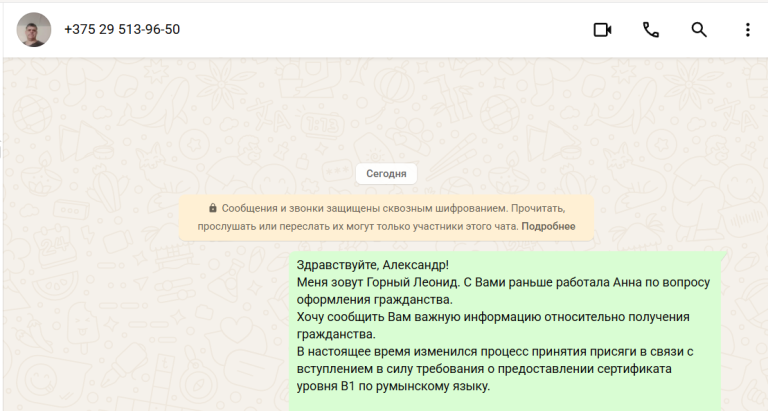The image size is (768, 411).
Task: Click the lock icon in the encryption notice
Action: coord(213,208)
